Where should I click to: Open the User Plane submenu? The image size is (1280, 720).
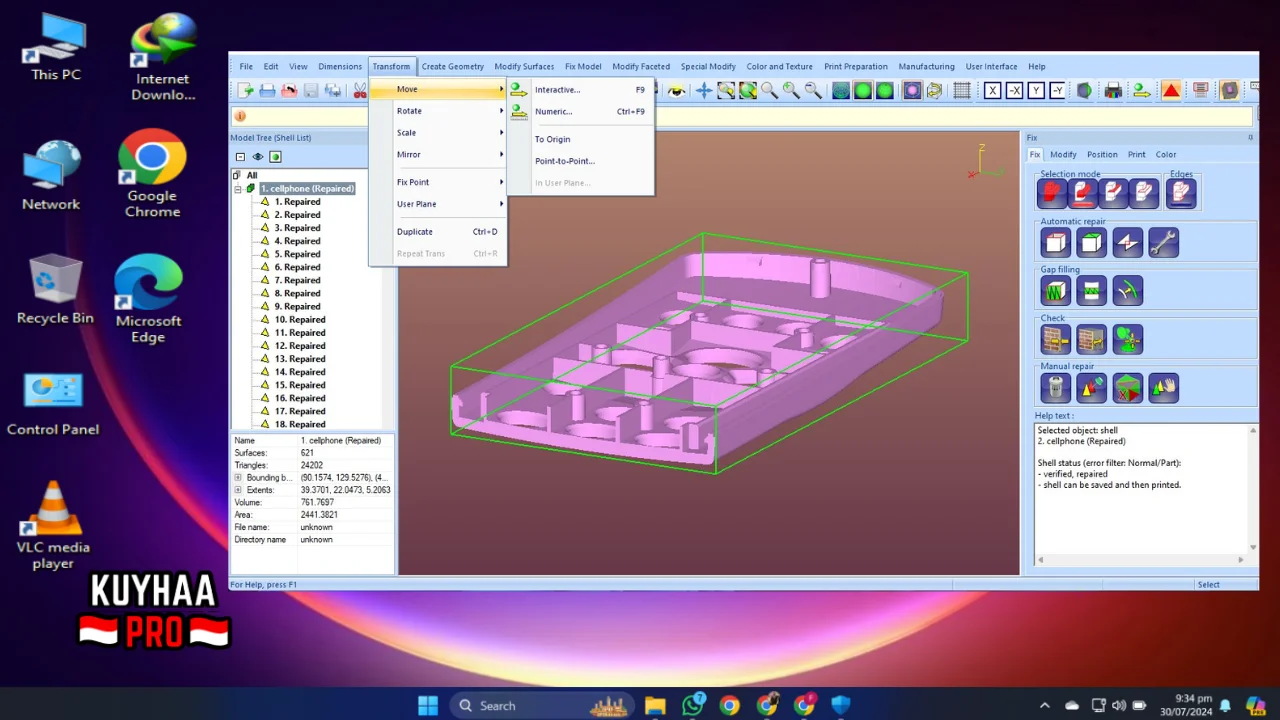[x=438, y=204]
